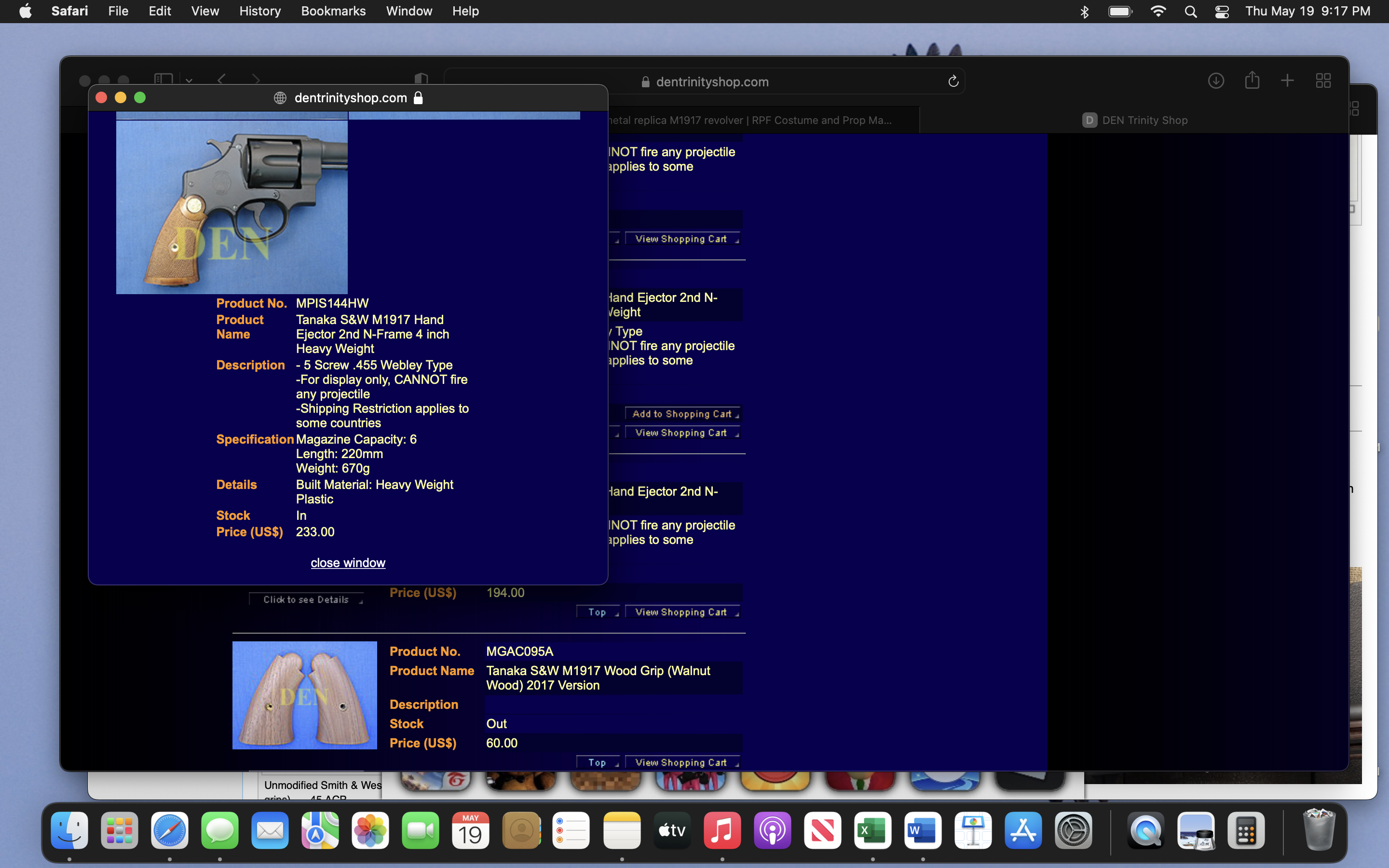Open Mail from the Dock
The height and width of the screenshot is (868, 1389).
(x=271, y=830)
